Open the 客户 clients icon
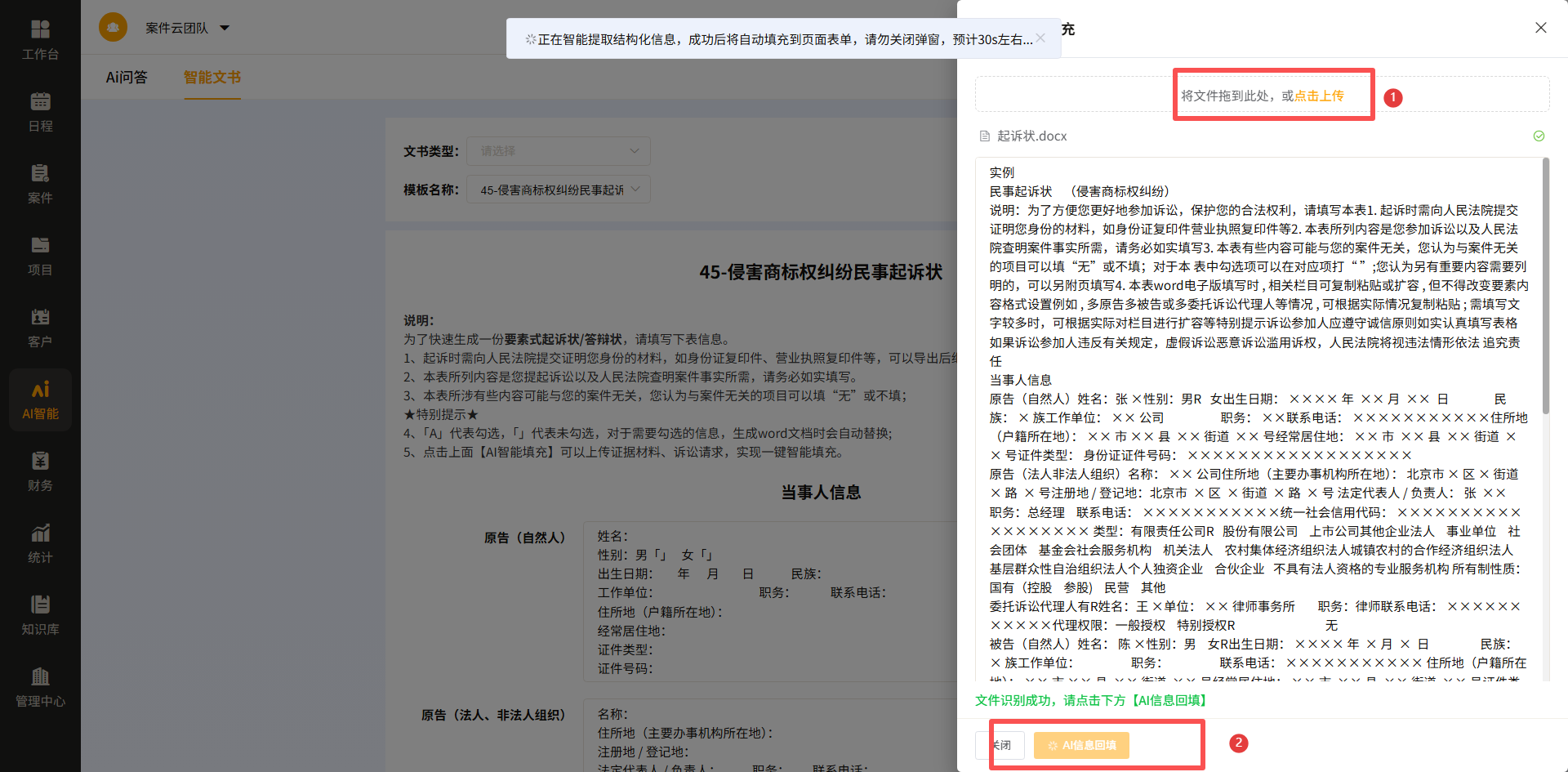Viewport: 1568px width, 772px height. click(x=40, y=326)
